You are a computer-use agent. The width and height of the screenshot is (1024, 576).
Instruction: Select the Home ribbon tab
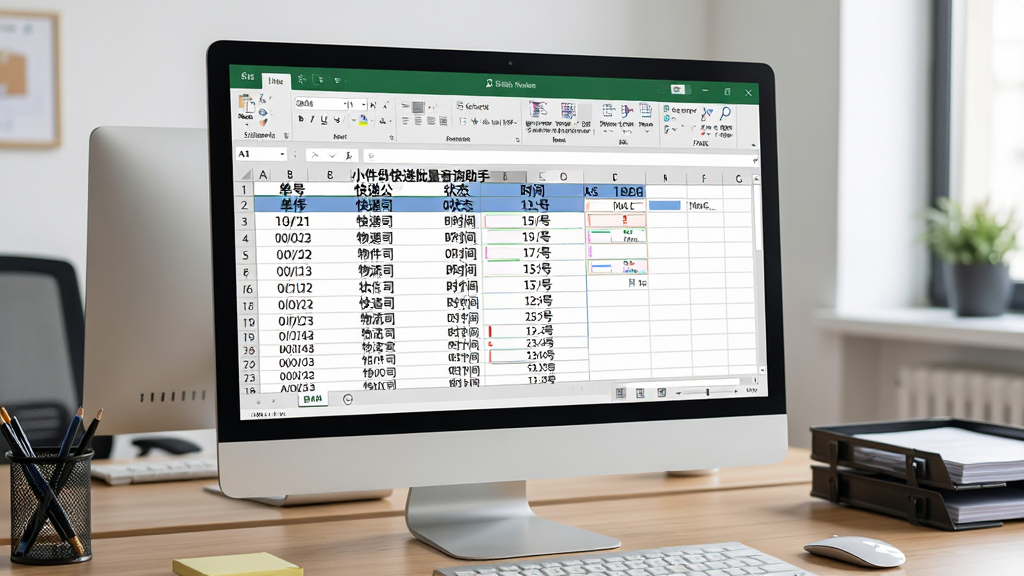coord(276,81)
